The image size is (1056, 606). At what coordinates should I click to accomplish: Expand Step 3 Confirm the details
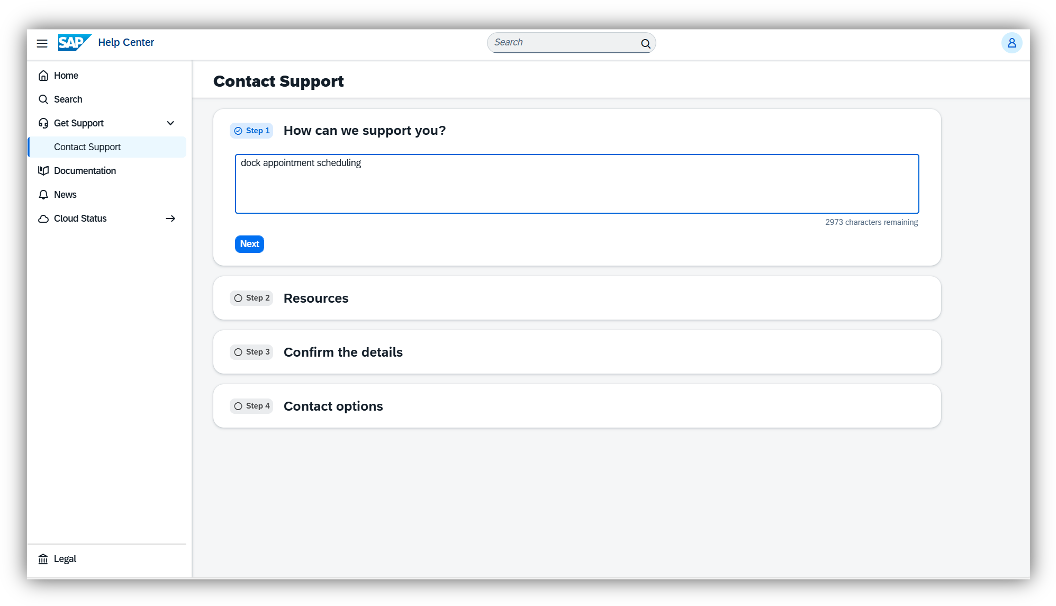[343, 352]
